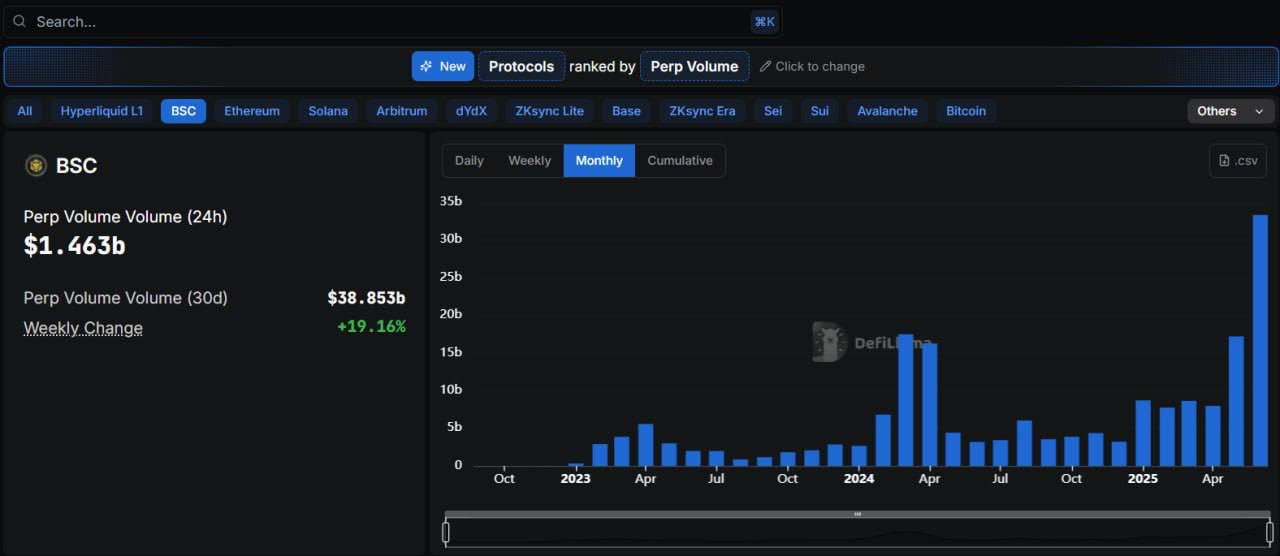Open the Protocols selector
The height and width of the screenshot is (556, 1280).
(521, 66)
